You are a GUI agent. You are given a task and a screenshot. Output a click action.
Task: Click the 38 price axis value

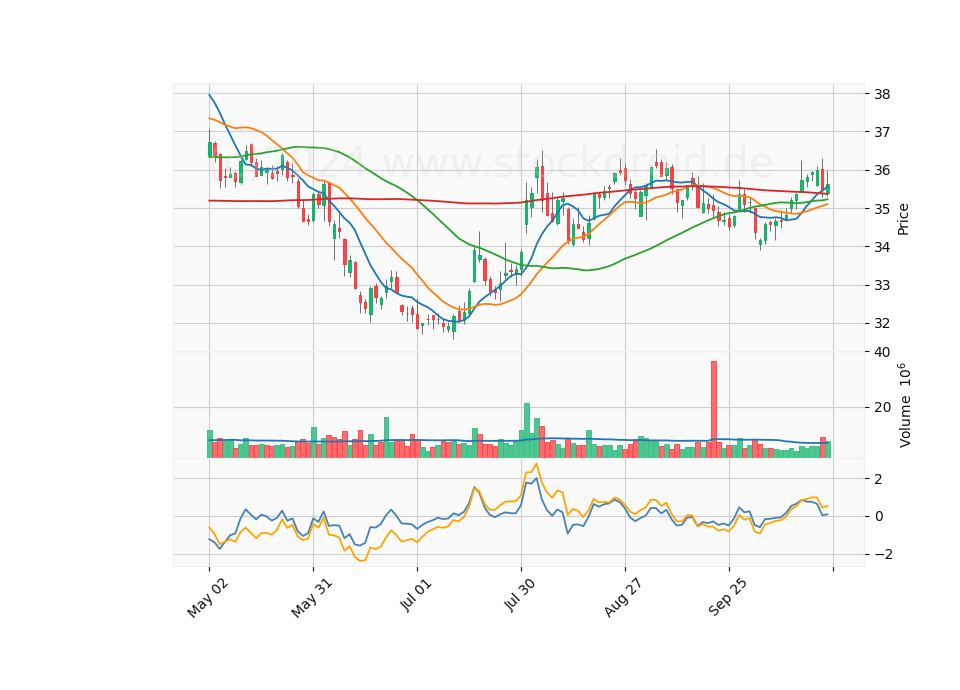coord(882,94)
